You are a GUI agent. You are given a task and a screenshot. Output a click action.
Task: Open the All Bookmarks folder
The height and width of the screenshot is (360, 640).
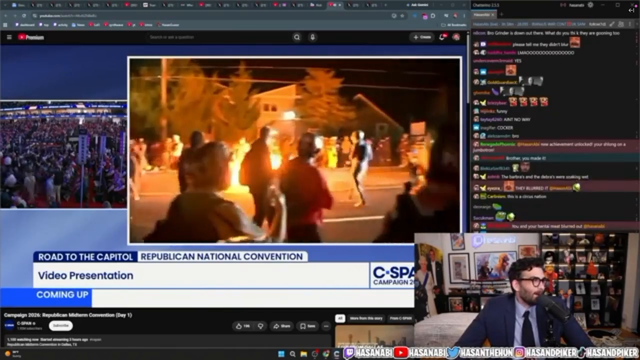click(454, 25)
